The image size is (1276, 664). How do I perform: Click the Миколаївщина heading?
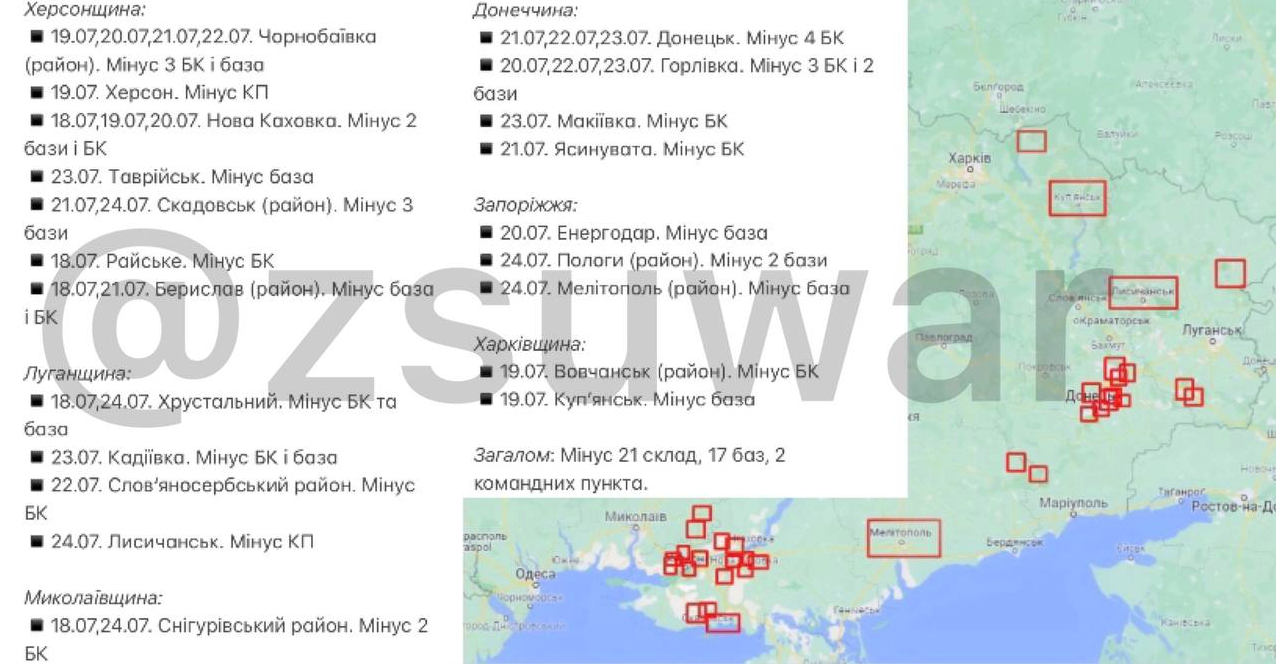click(92, 598)
